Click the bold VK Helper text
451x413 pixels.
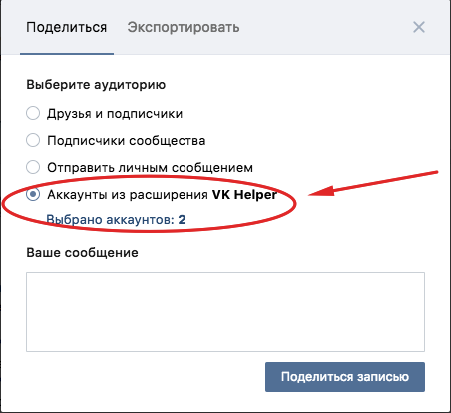(244, 195)
